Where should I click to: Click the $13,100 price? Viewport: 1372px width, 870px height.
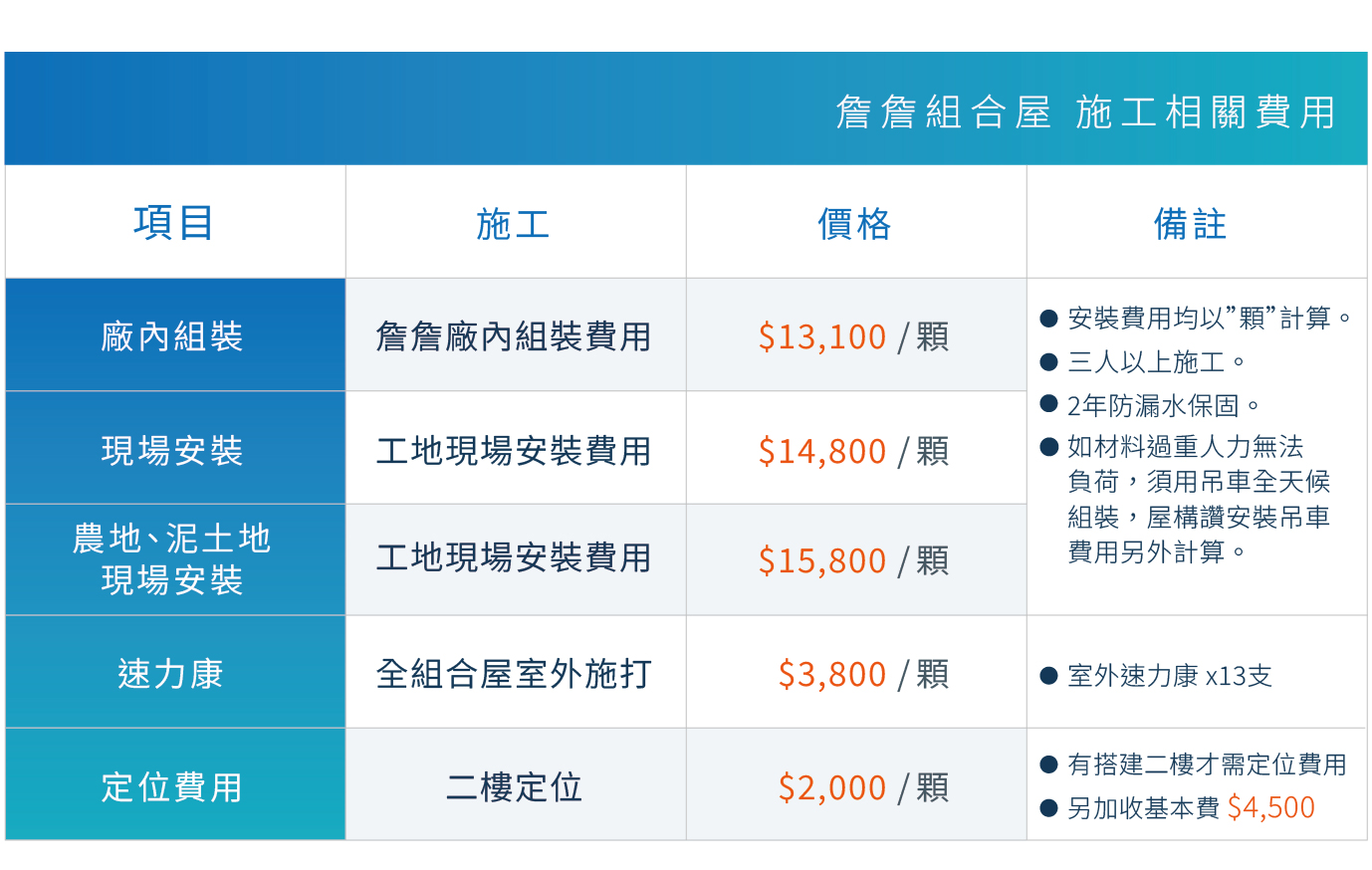821,336
